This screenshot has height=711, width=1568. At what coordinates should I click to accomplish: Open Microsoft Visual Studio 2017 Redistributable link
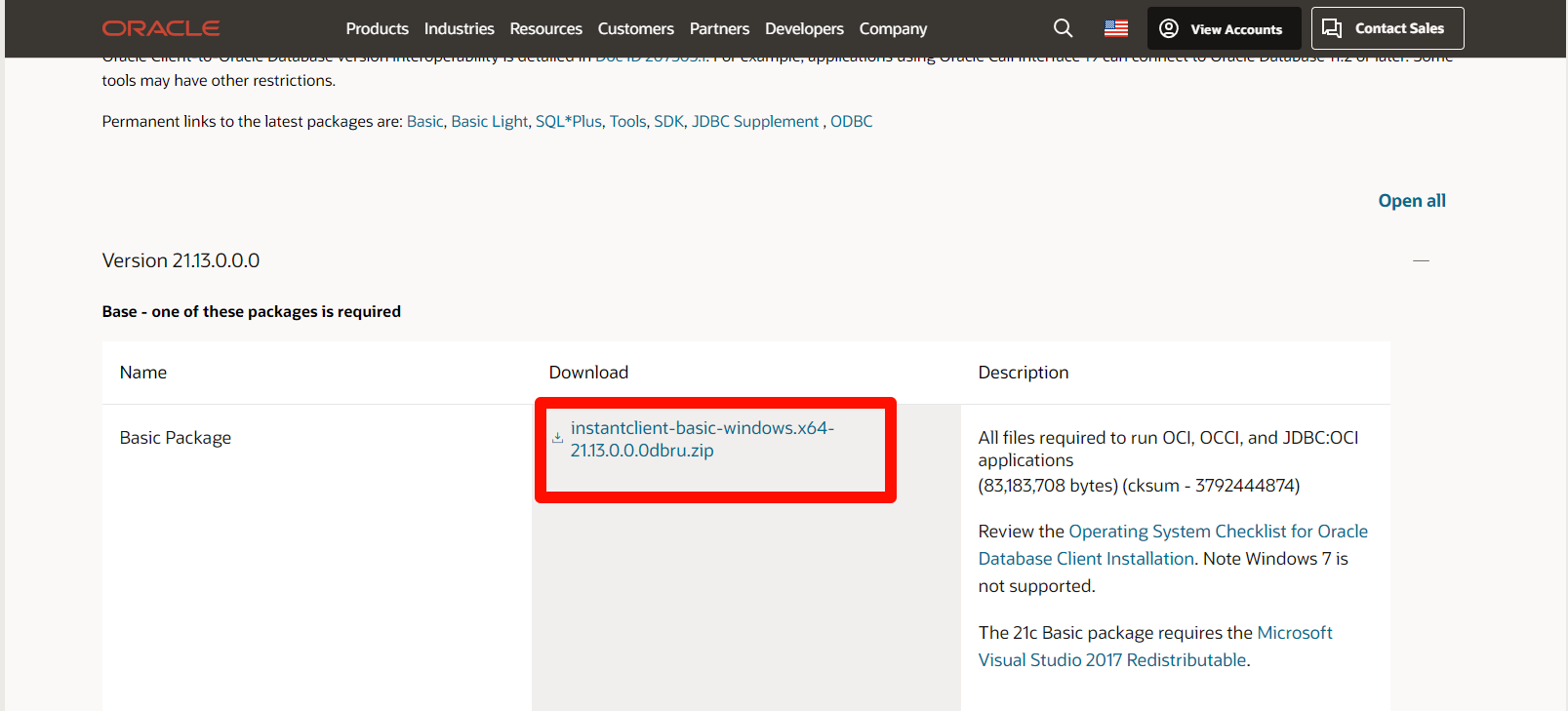point(1155,647)
